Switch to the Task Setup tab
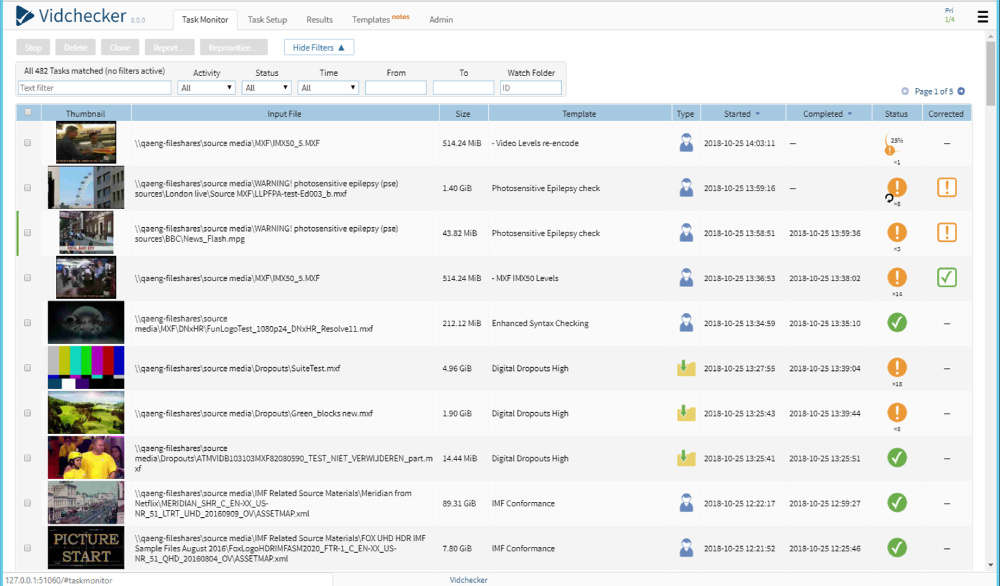1000x586 pixels. pos(267,19)
